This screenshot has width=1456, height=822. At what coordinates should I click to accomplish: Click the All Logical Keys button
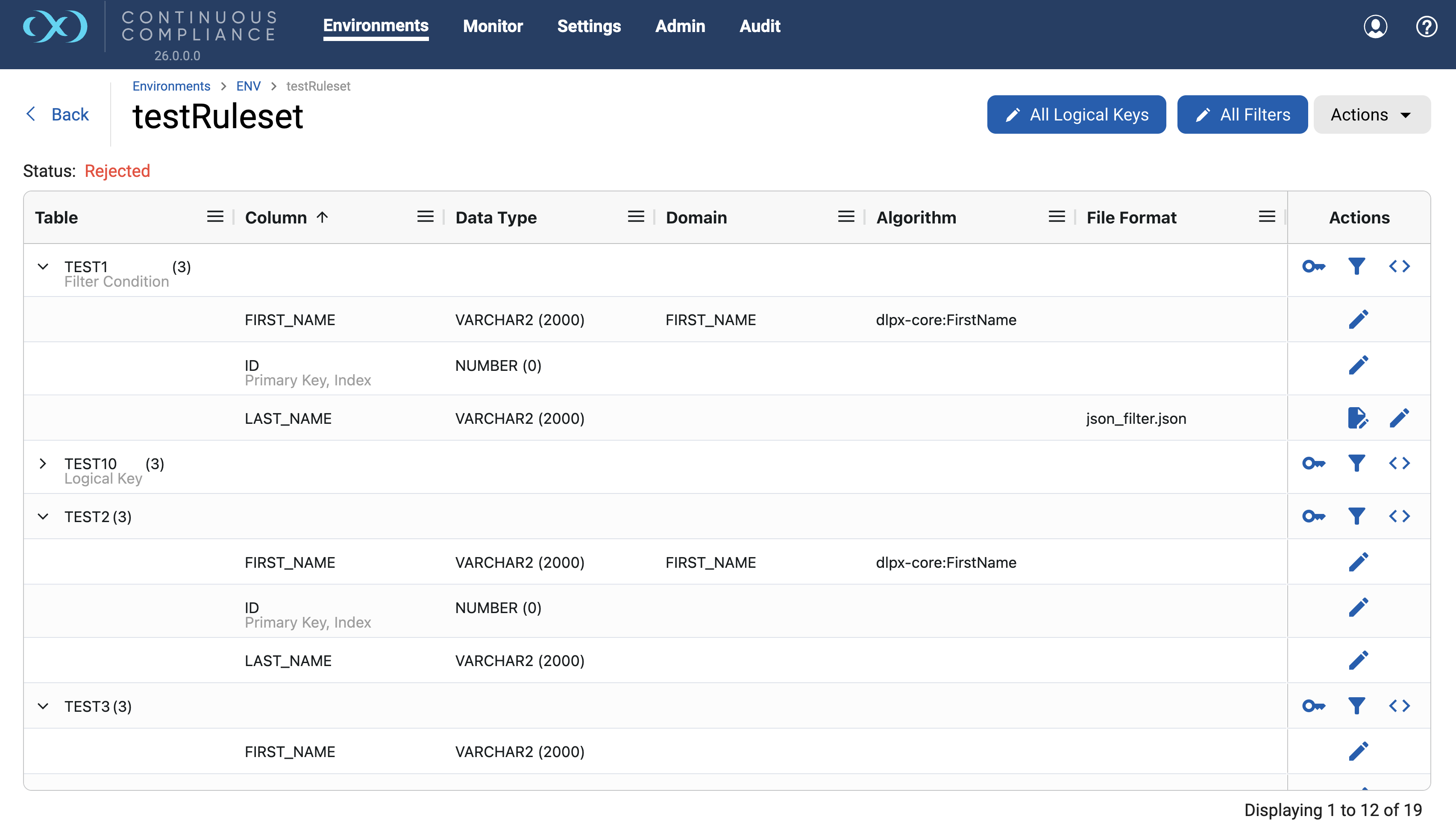[1076, 114]
